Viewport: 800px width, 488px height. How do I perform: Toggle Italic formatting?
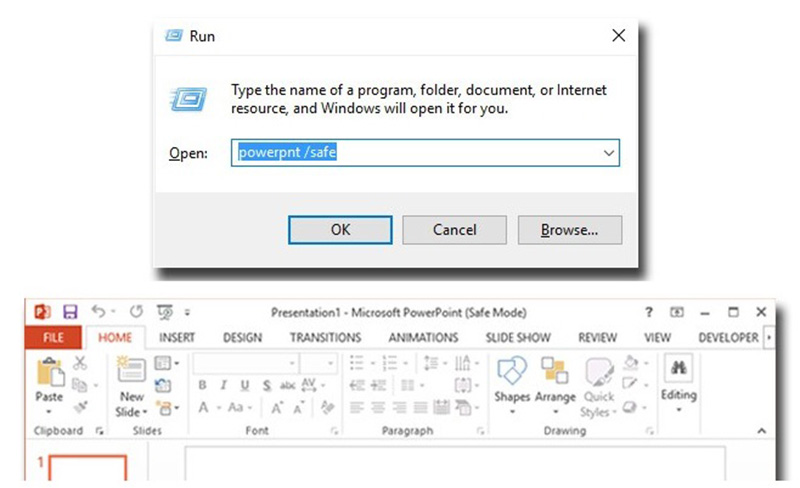coord(225,385)
